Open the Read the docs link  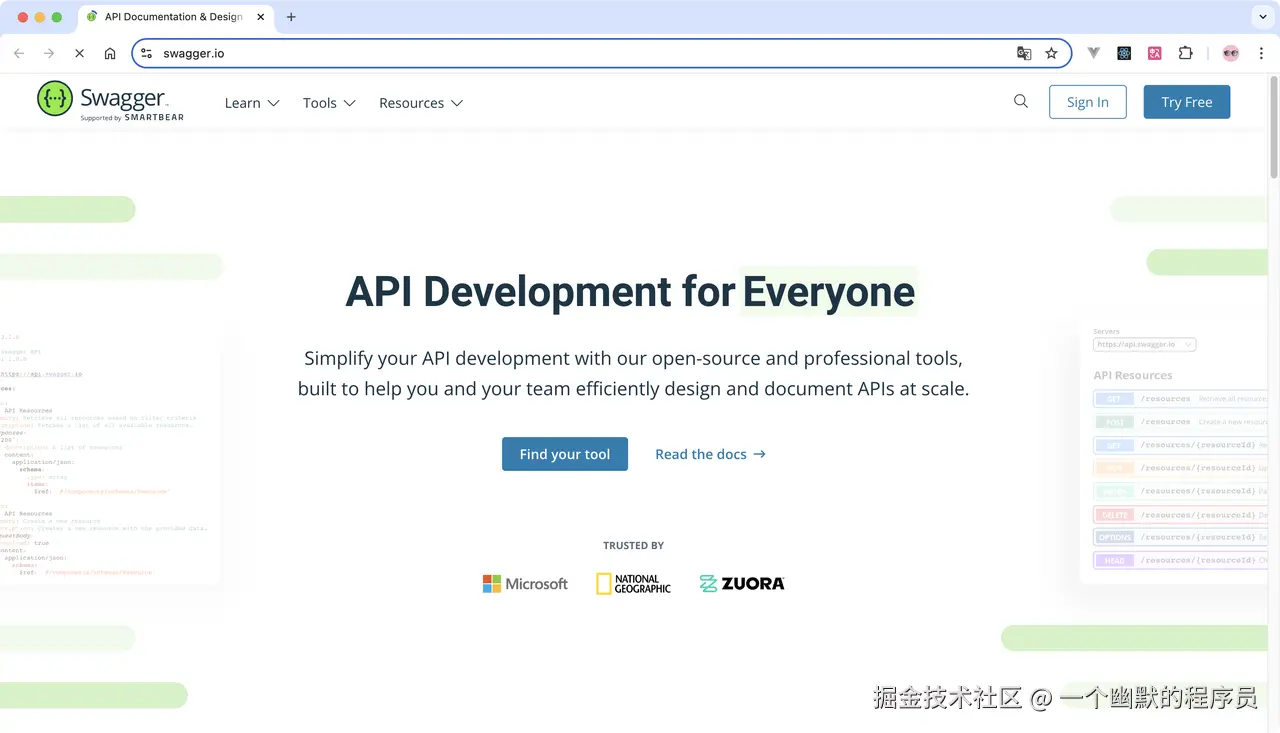click(711, 454)
